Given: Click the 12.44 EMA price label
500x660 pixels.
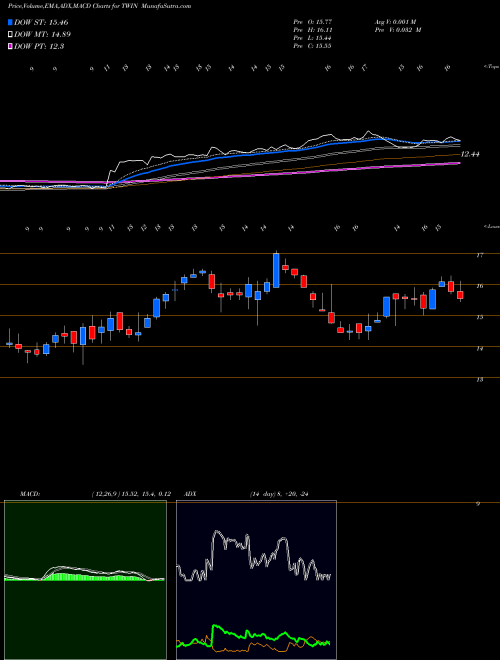Looking at the screenshot, I should tap(470, 154).
